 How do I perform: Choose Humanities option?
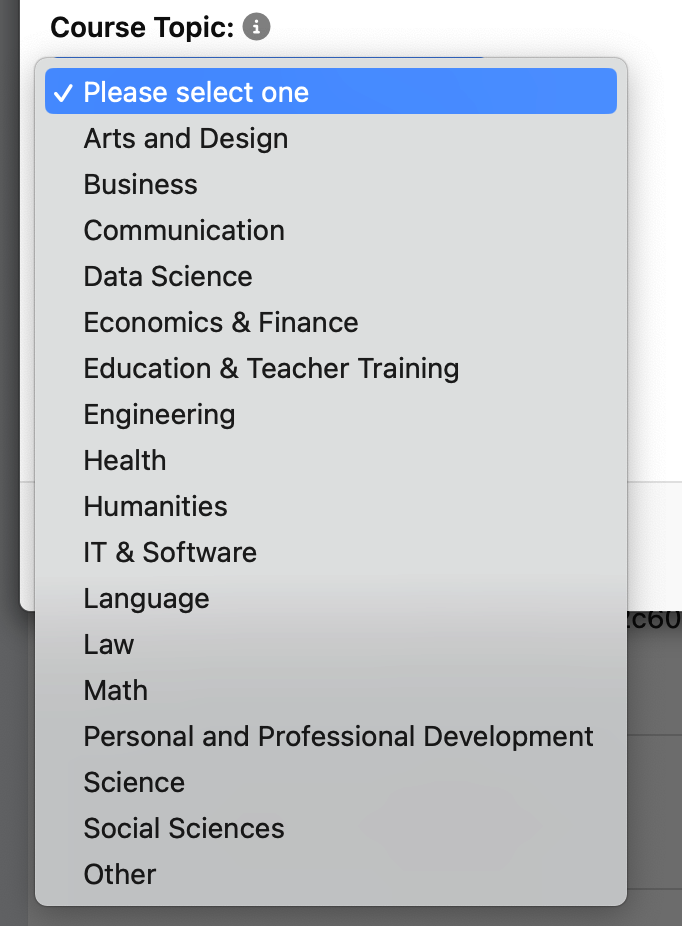tap(331, 507)
